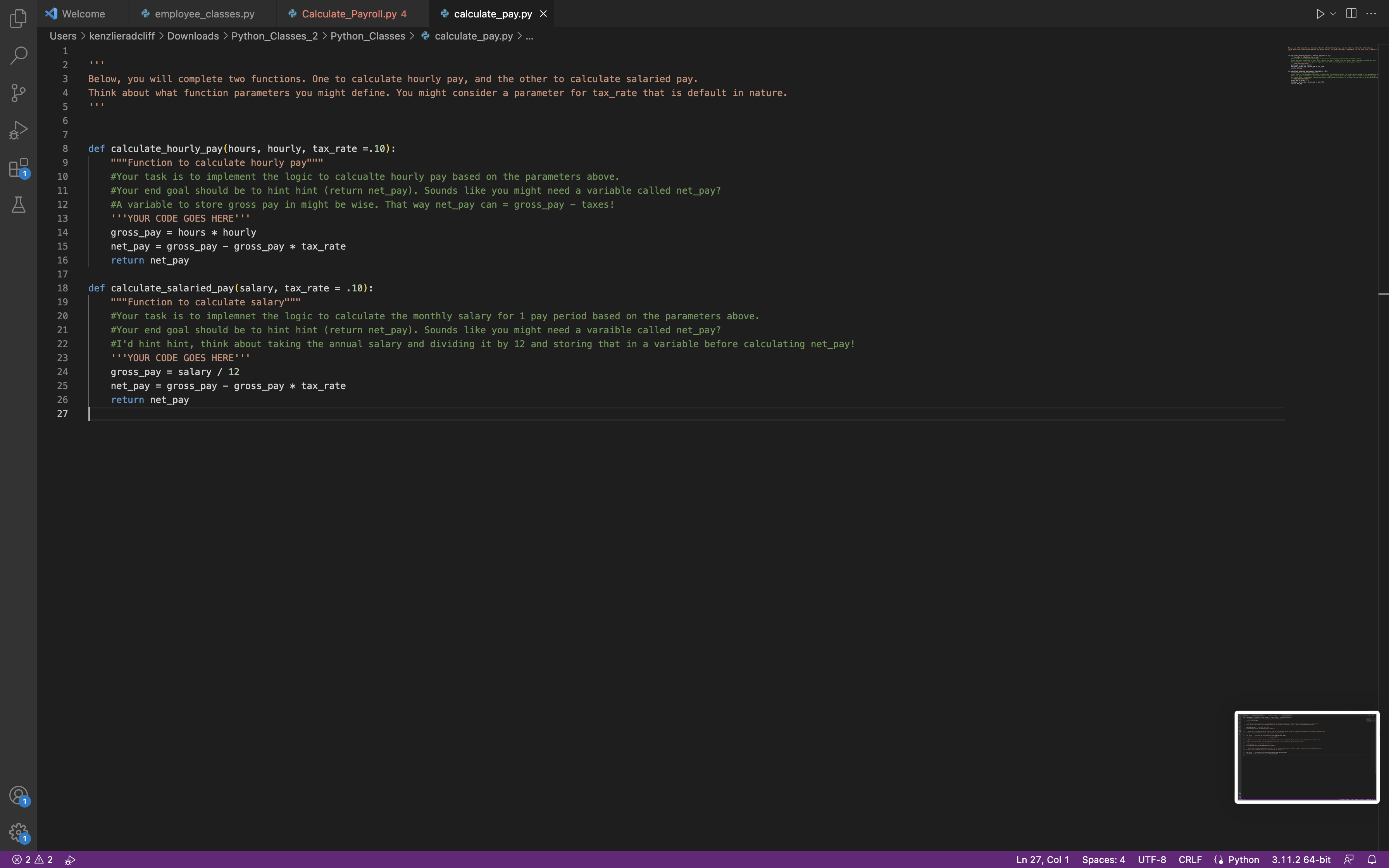
Task: Open the Explorer view in activity bar
Action: (18, 18)
